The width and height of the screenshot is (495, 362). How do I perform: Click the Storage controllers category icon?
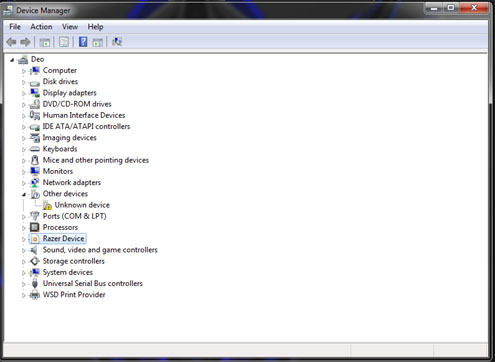pyautogui.click(x=35, y=261)
